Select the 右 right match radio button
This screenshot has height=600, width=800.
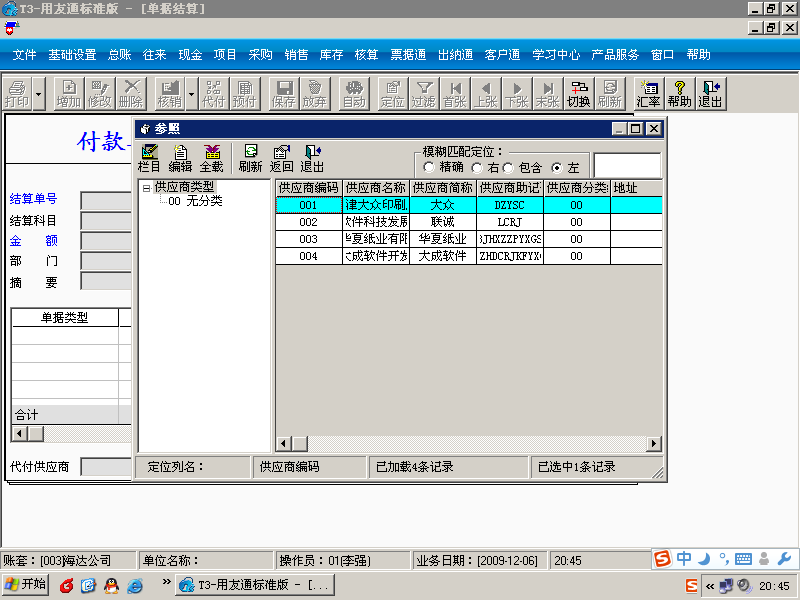click(x=477, y=167)
